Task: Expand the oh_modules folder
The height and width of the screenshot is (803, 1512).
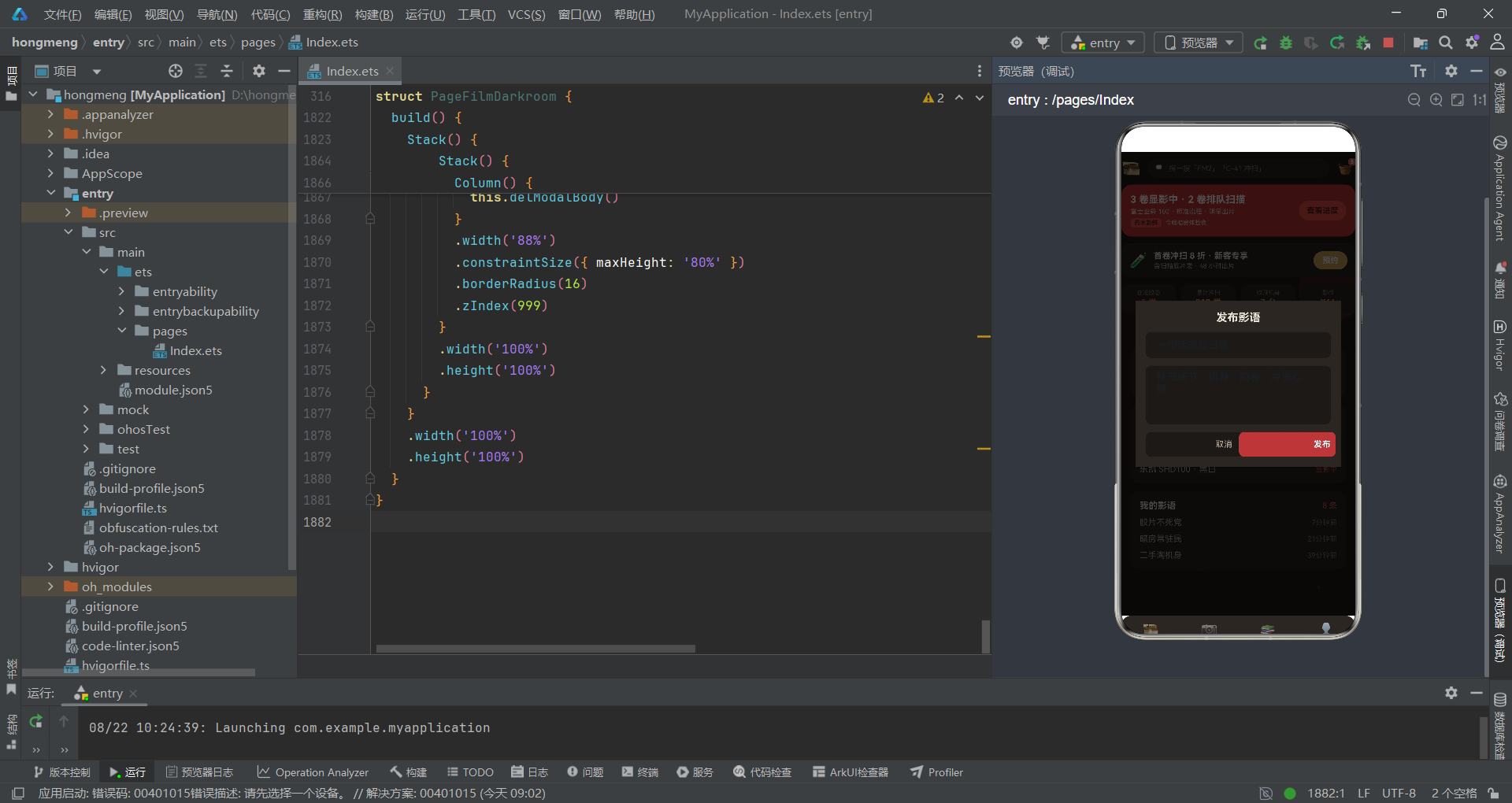Action: click(x=51, y=587)
